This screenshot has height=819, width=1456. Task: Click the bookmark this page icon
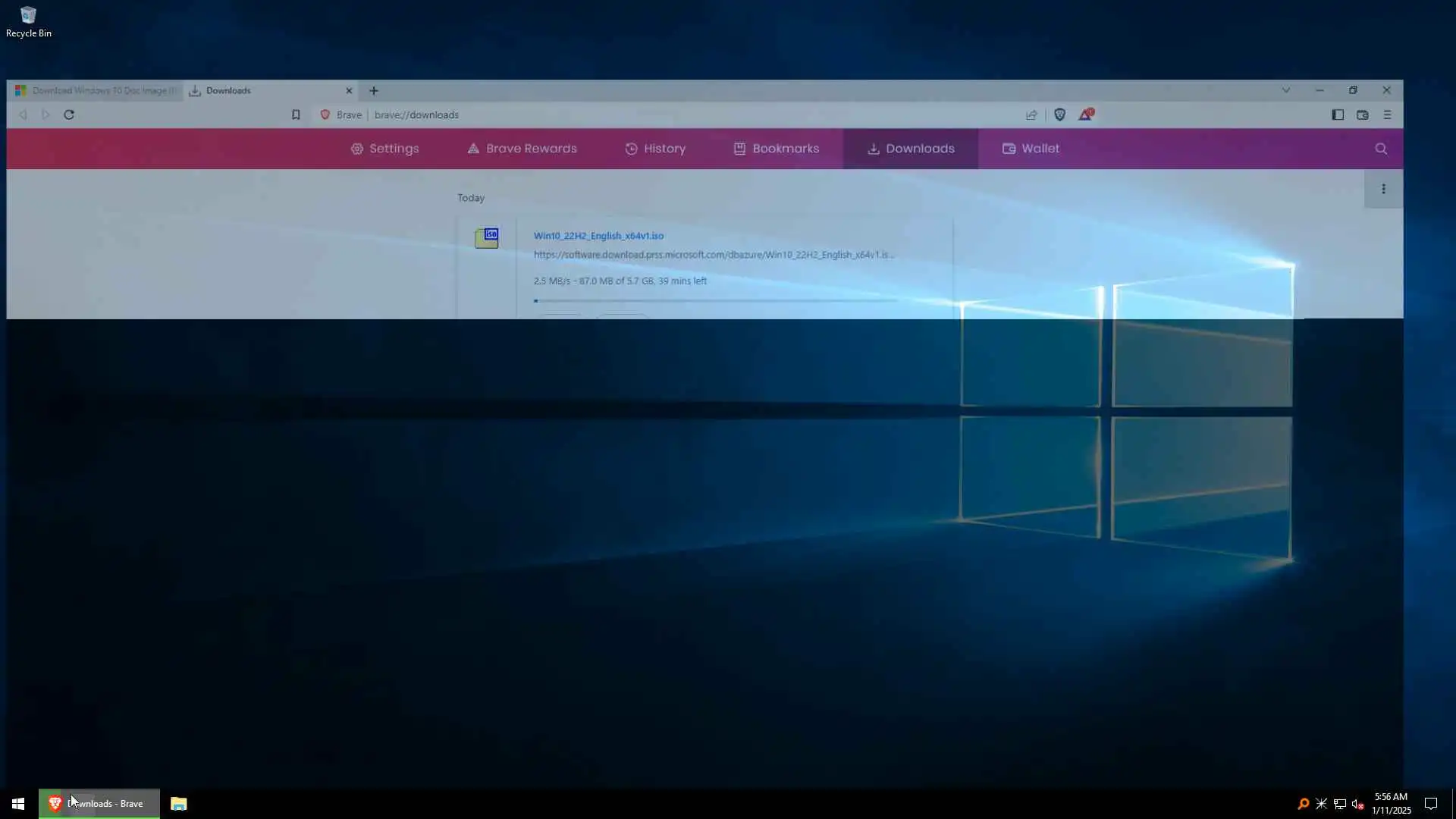(x=296, y=115)
